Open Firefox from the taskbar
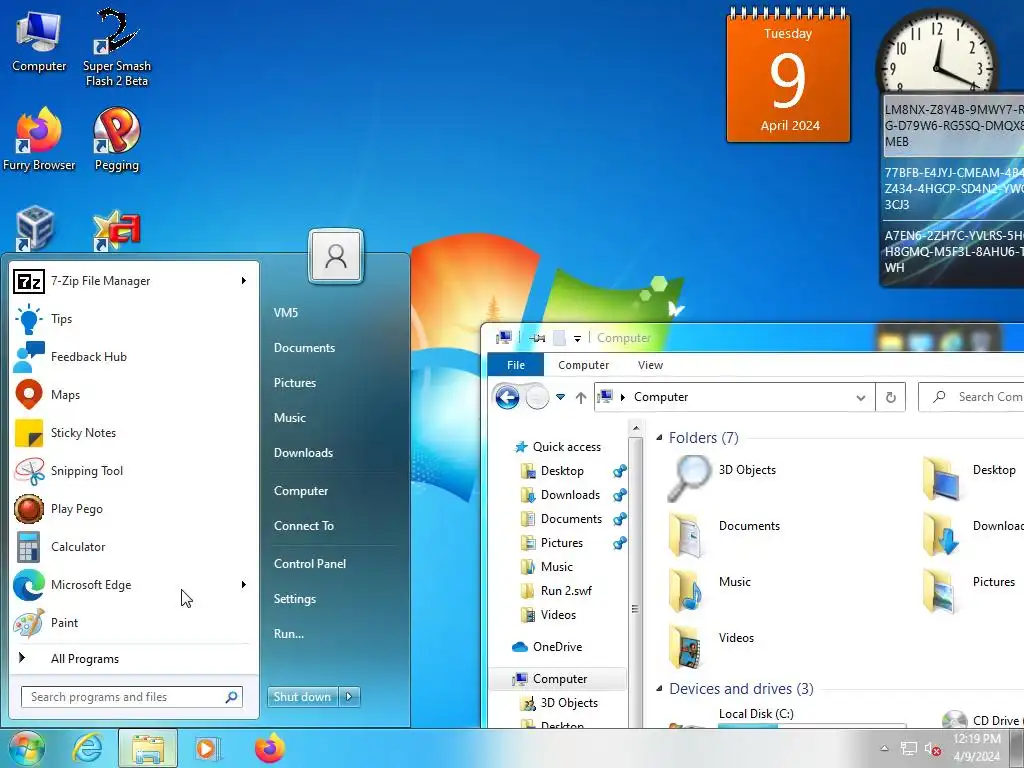This screenshot has width=1024, height=768. 270,748
